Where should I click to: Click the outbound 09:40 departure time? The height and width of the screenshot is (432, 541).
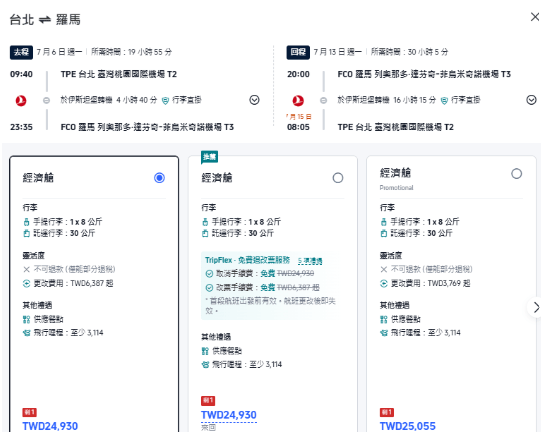tap(21, 74)
